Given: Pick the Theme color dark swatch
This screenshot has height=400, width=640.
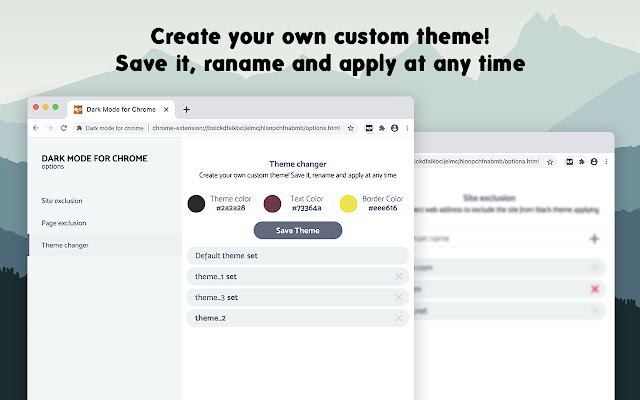Looking at the screenshot, I should [x=196, y=204].
